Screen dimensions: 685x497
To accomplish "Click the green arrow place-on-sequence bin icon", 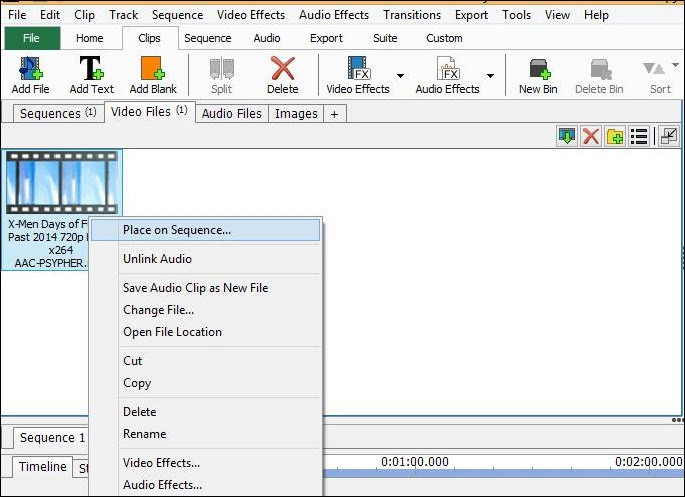I will (x=567, y=136).
